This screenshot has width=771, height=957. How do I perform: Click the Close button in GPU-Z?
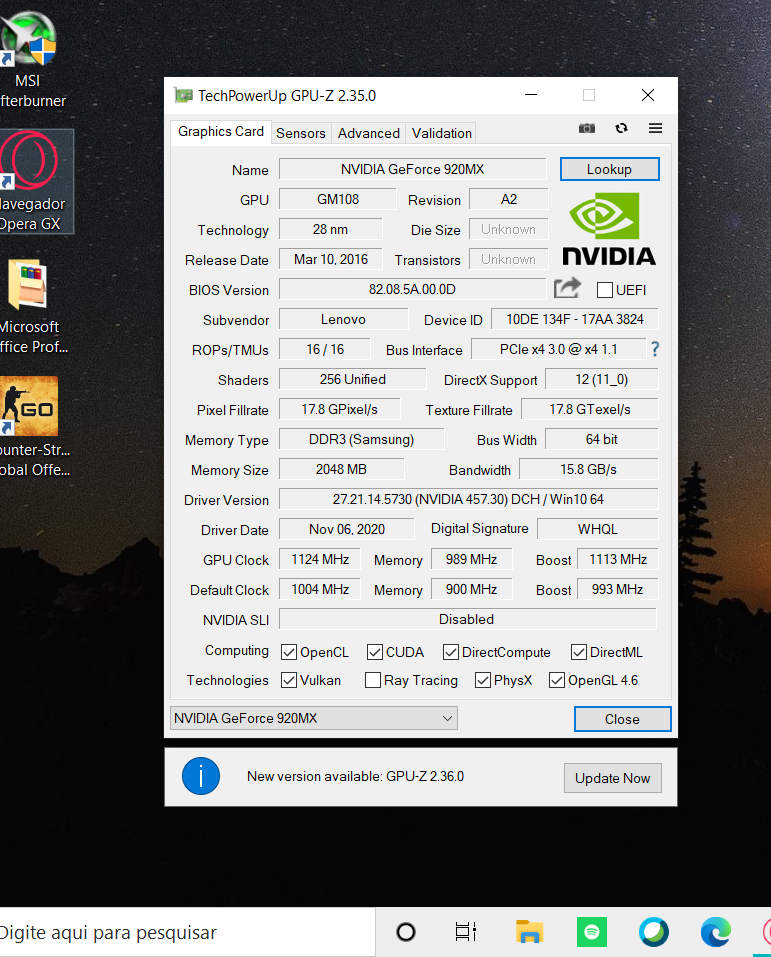tap(622, 719)
